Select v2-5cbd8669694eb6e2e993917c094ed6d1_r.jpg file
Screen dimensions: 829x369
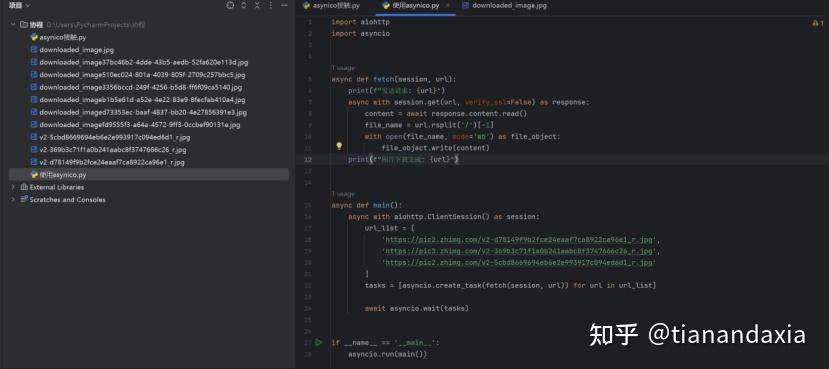click(115, 137)
